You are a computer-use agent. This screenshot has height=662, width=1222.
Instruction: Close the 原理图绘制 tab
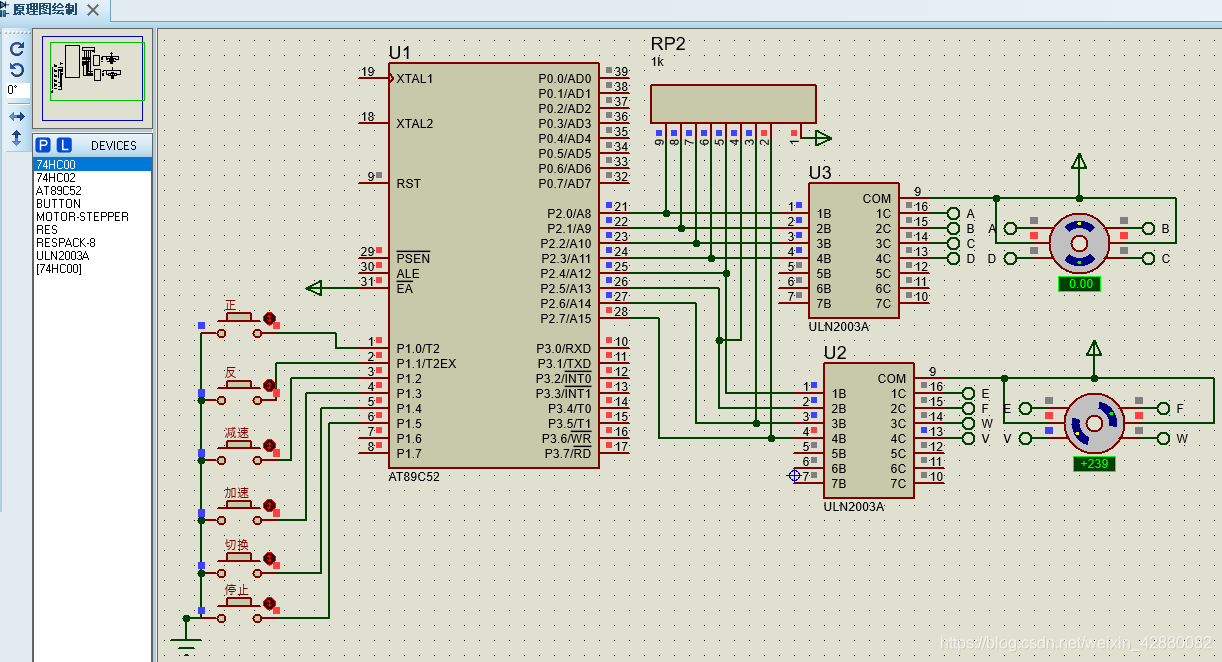pyautogui.click(x=93, y=10)
